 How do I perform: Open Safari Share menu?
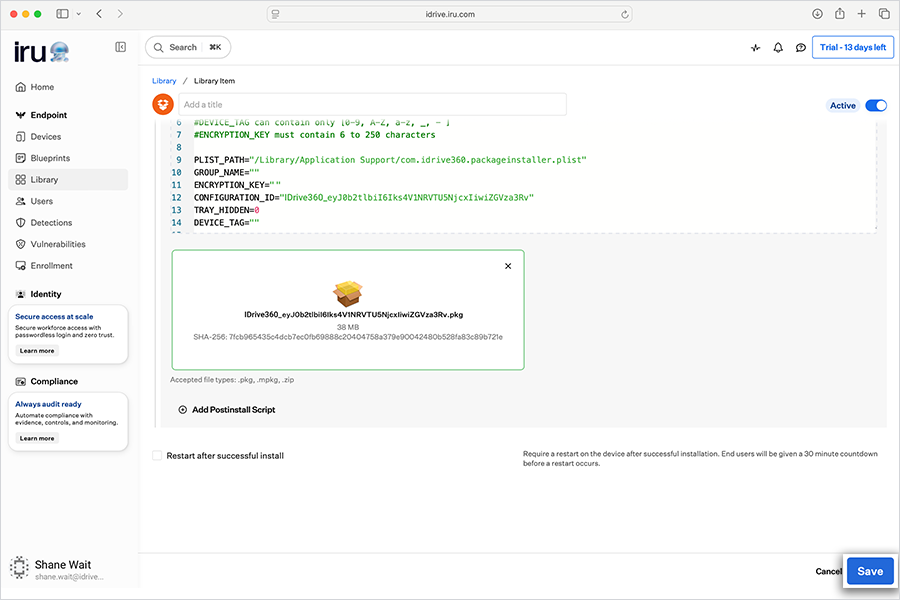tap(840, 13)
